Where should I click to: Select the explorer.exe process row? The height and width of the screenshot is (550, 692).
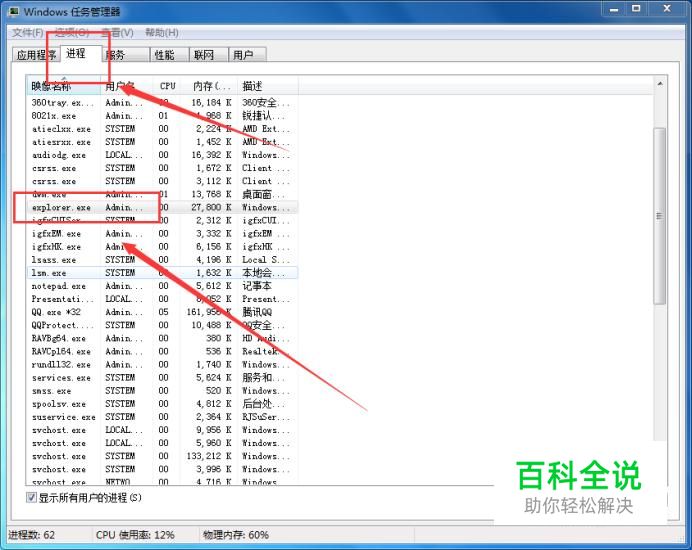pyautogui.click(x=162, y=207)
